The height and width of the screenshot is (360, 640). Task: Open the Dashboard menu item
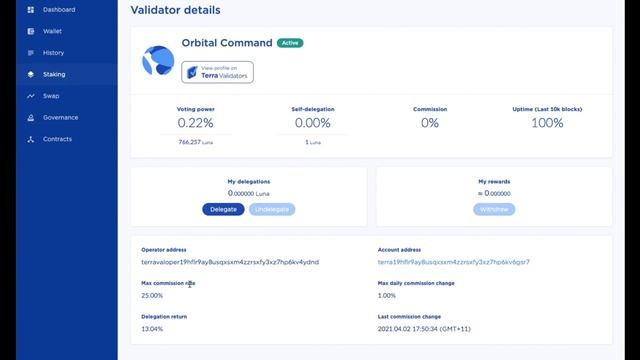point(59,9)
